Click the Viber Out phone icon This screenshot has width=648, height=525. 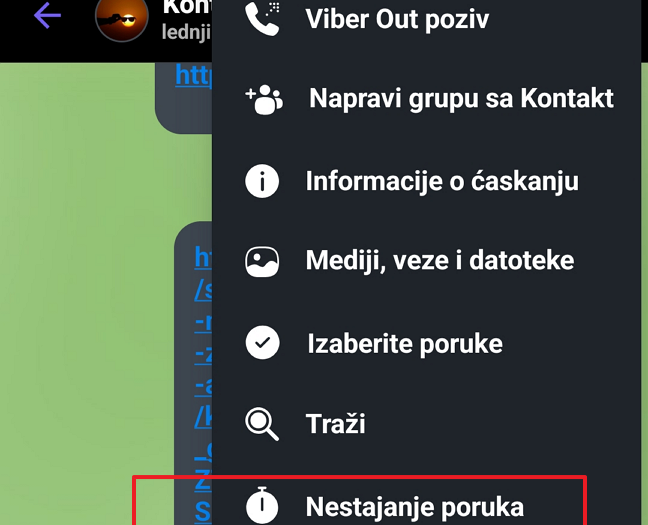[262, 19]
